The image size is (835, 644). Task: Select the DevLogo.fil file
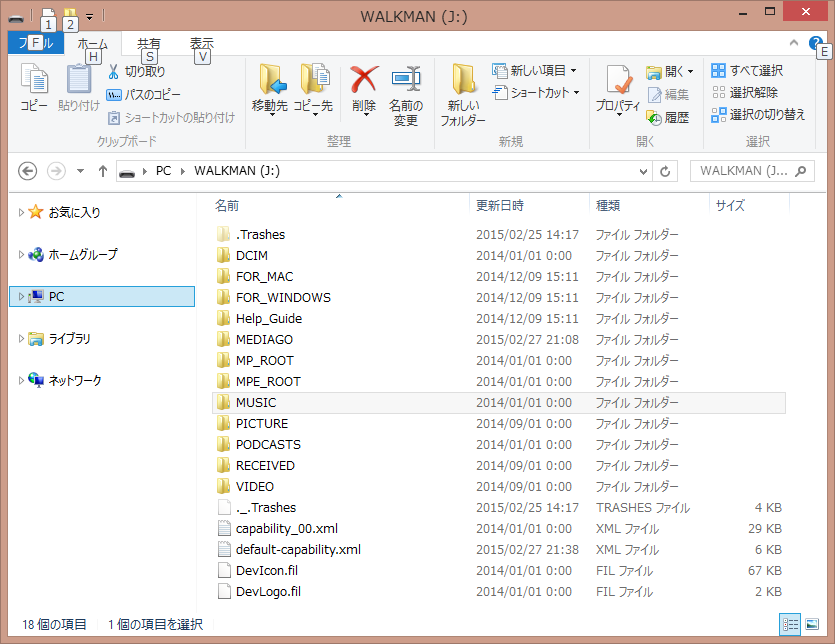click(x=498, y=592)
